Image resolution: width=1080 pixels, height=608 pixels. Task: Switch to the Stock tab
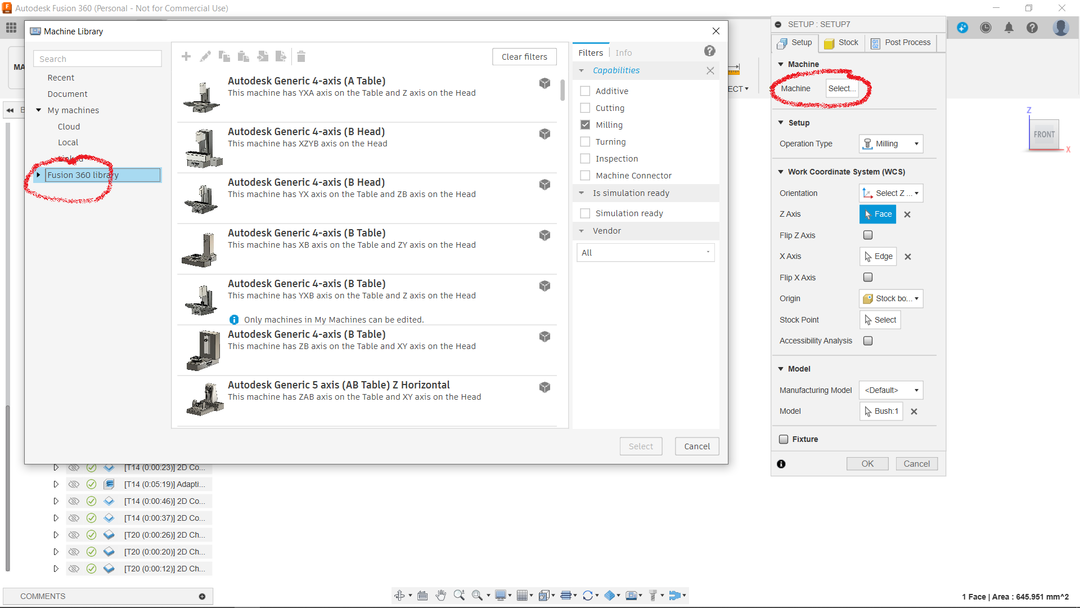pos(841,43)
